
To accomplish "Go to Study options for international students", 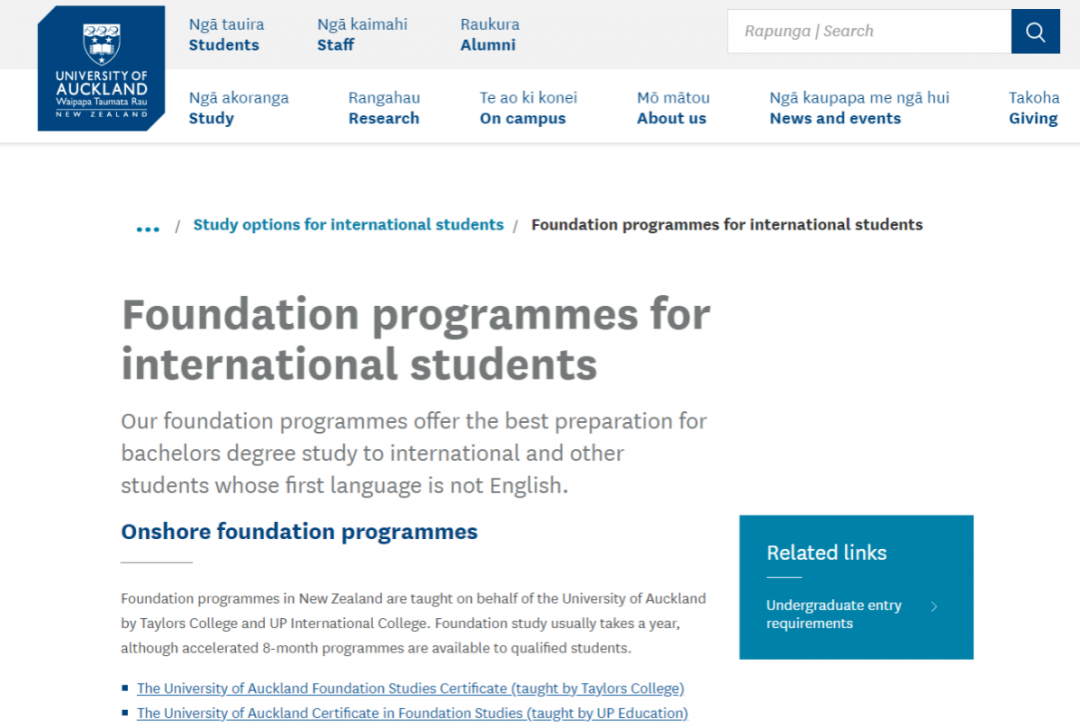I will [348, 225].
